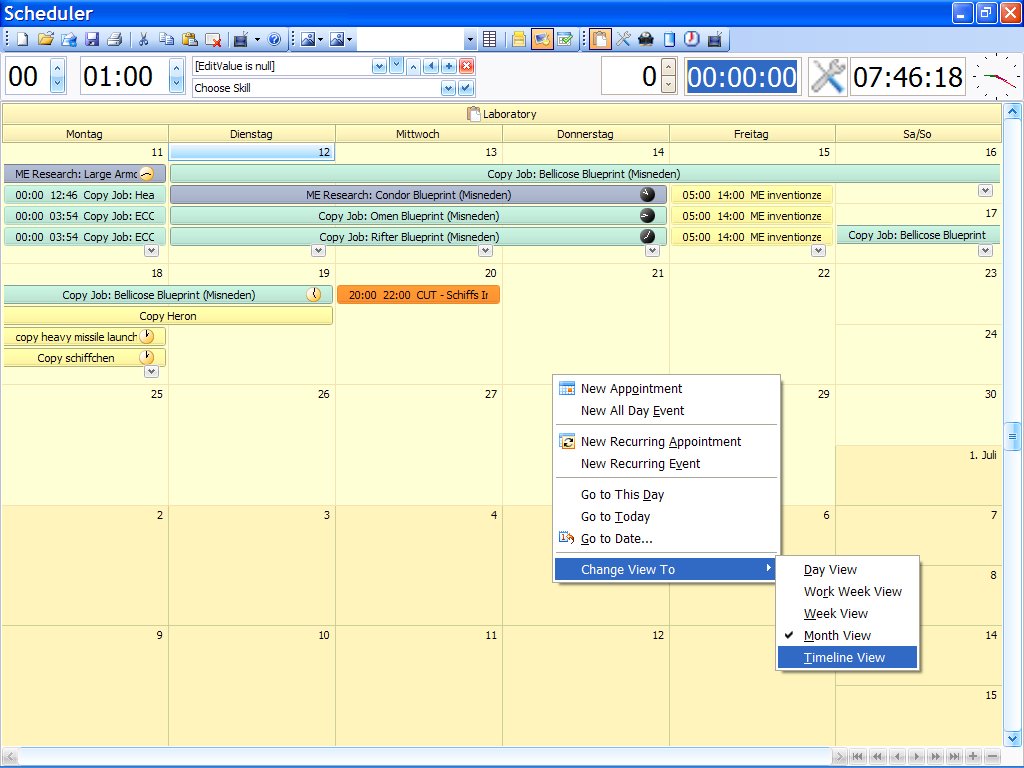Screen dimensions: 1024x768
Task: Expand more items on Montag 18
Action: click(152, 371)
